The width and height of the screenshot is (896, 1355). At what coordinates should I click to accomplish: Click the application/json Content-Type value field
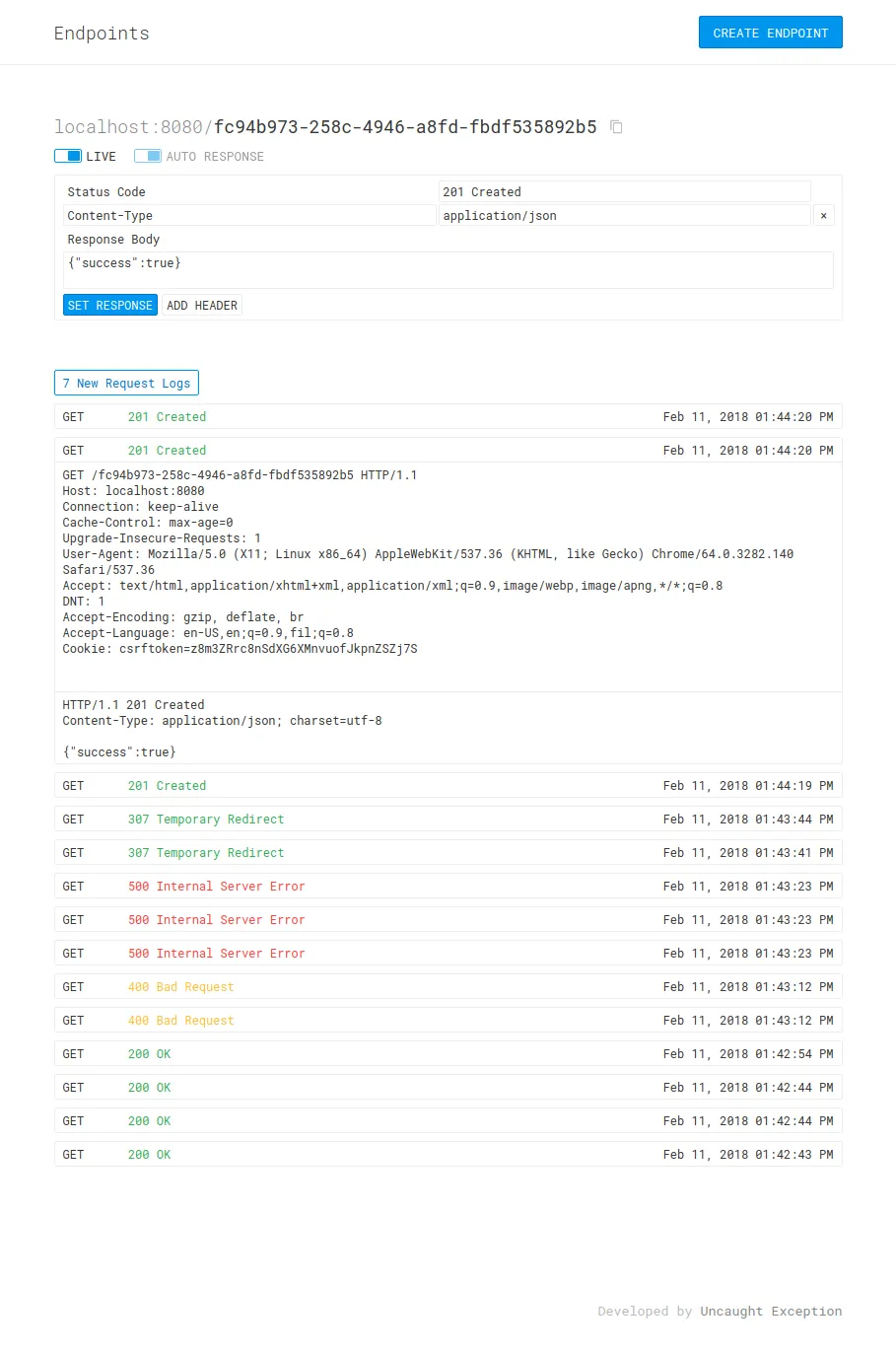(x=625, y=215)
